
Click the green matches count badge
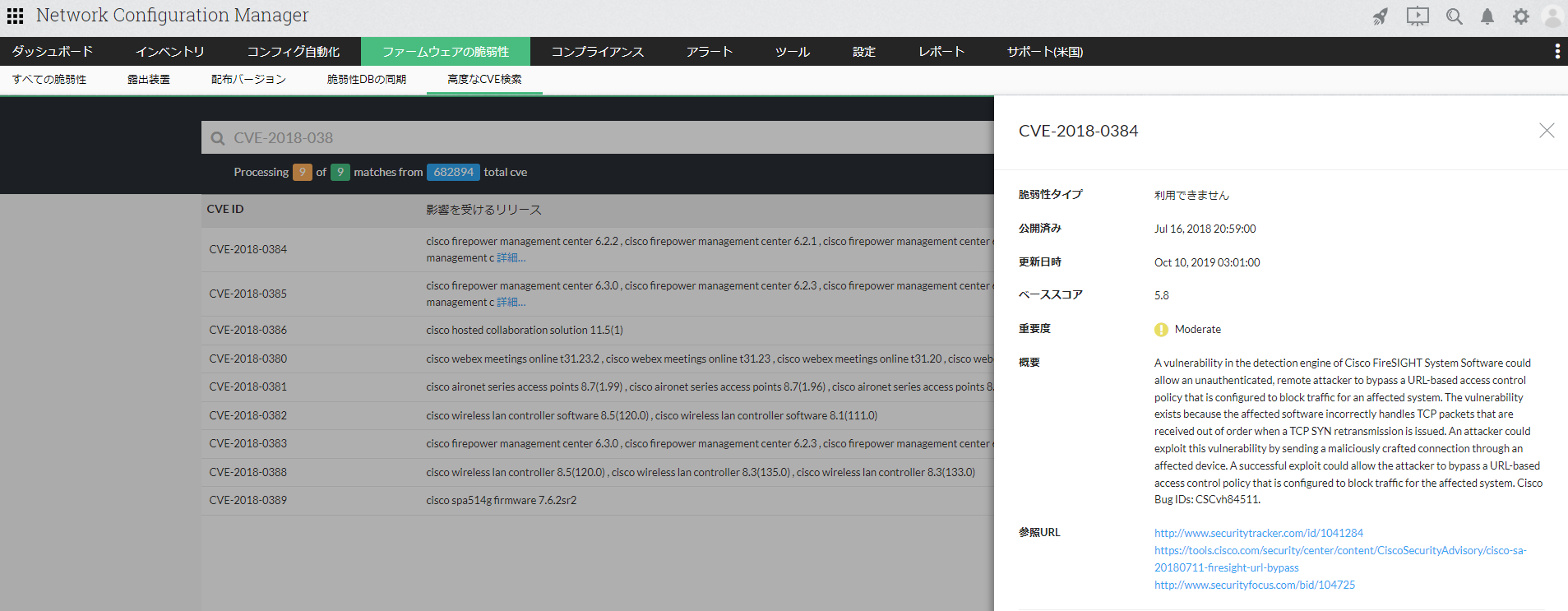click(340, 173)
